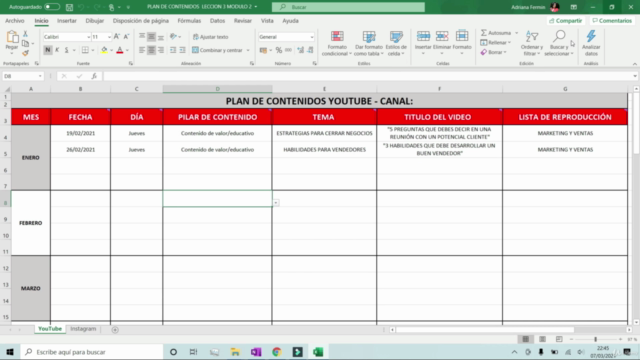Viewport: 640px width, 360px height.
Task: Switch to the Datos ribbon tab
Action: pos(218,20)
